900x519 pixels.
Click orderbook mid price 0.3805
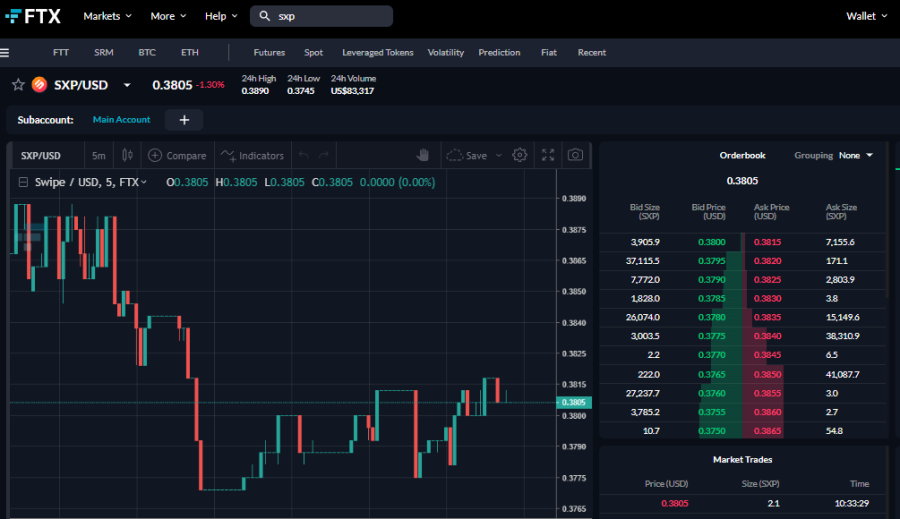[742, 181]
